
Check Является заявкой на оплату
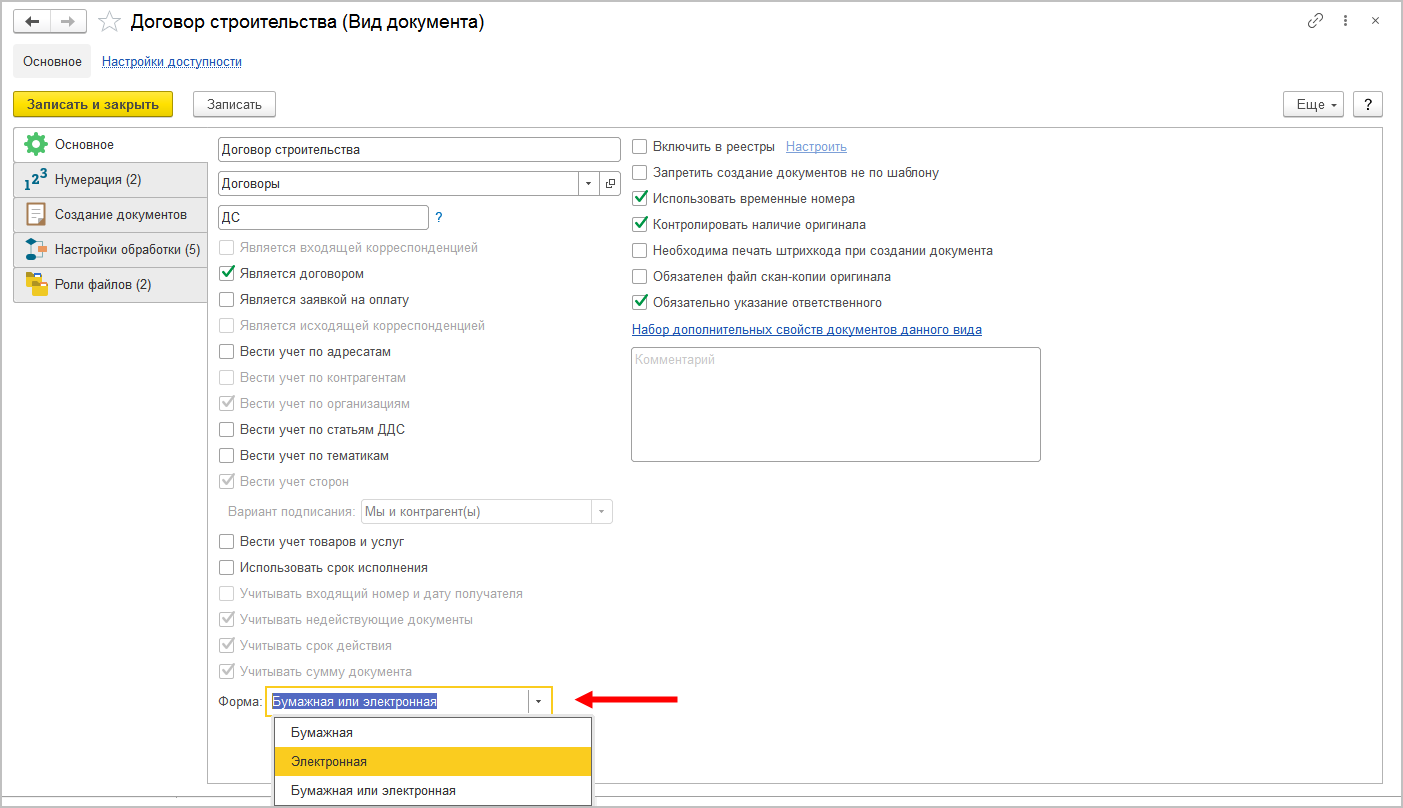[x=226, y=299]
